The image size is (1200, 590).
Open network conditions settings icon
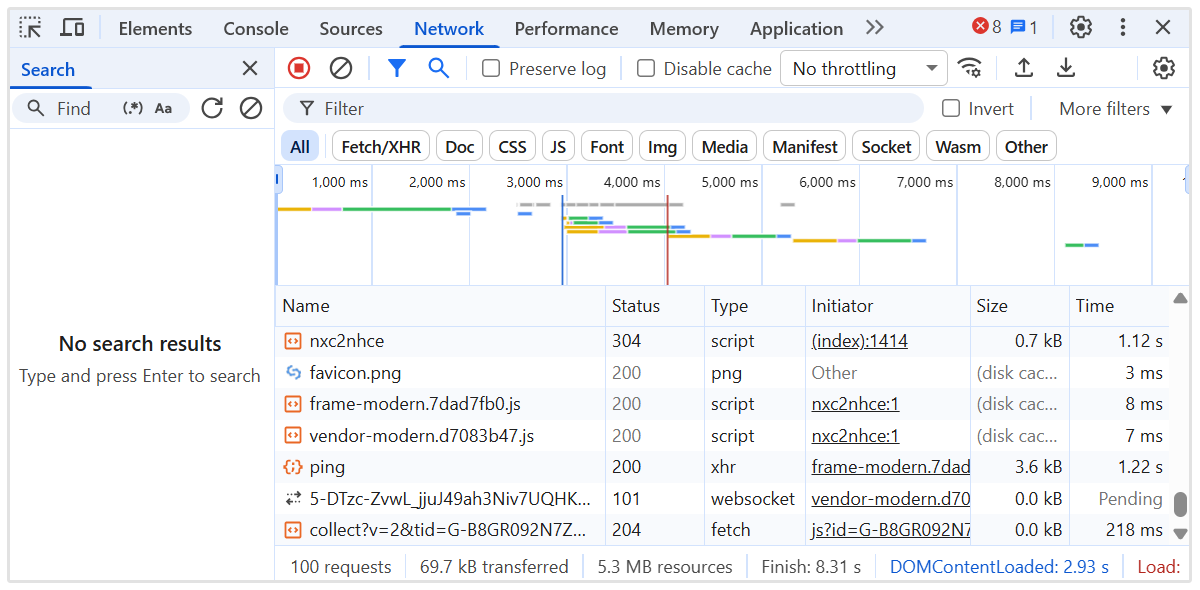pyautogui.click(x=970, y=68)
